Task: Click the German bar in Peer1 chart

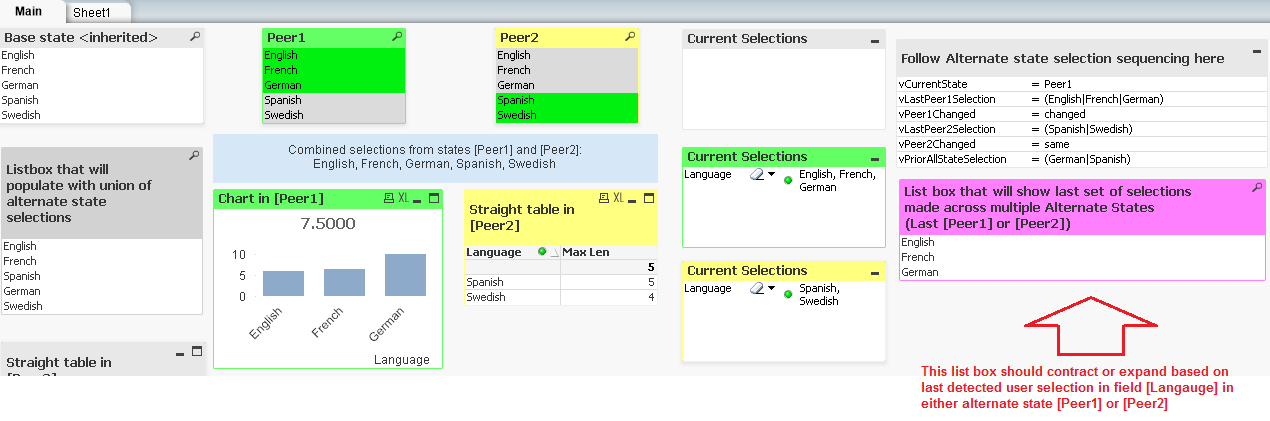Action: click(x=405, y=275)
